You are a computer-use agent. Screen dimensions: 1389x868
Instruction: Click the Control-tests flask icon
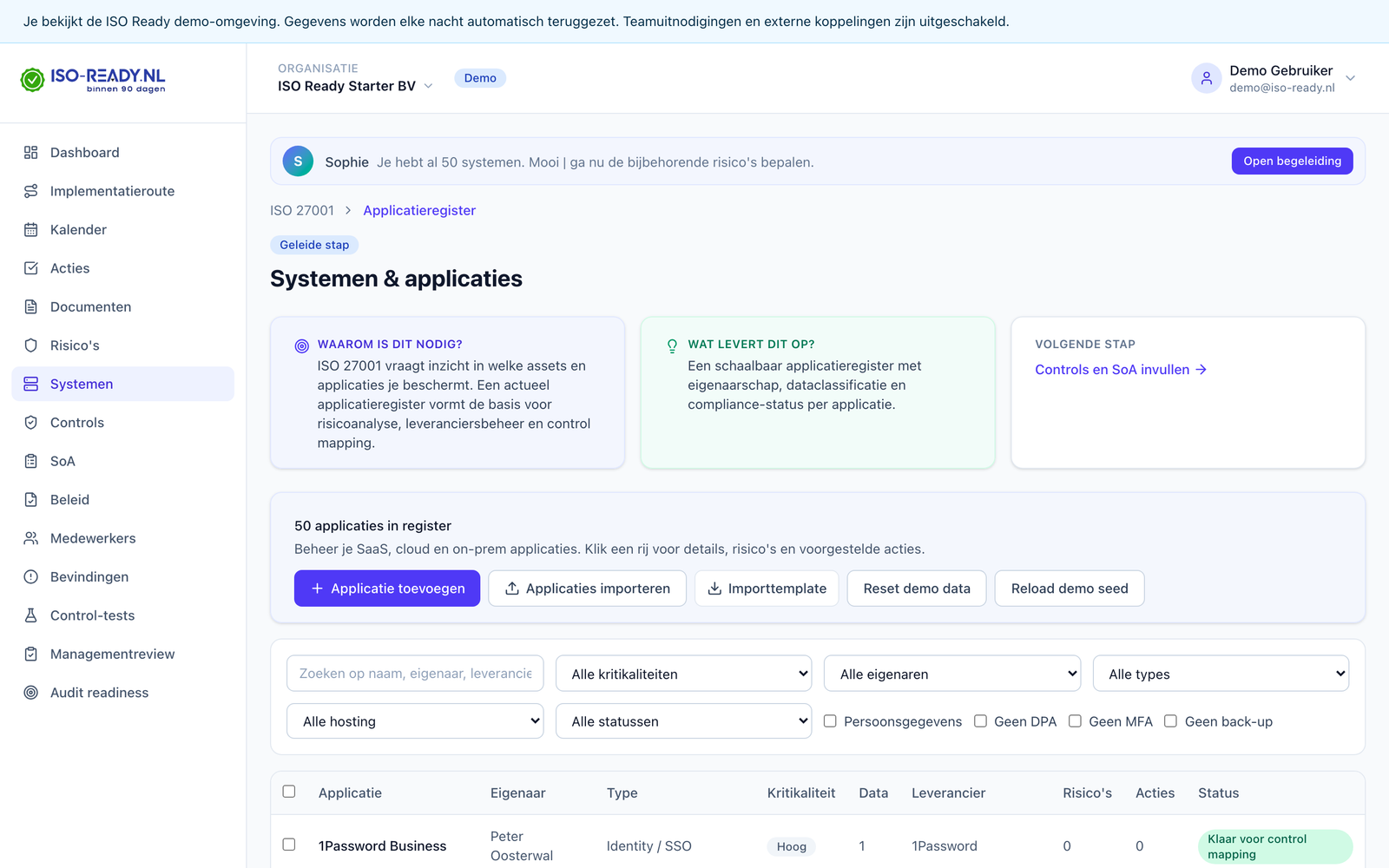coord(31,615)
